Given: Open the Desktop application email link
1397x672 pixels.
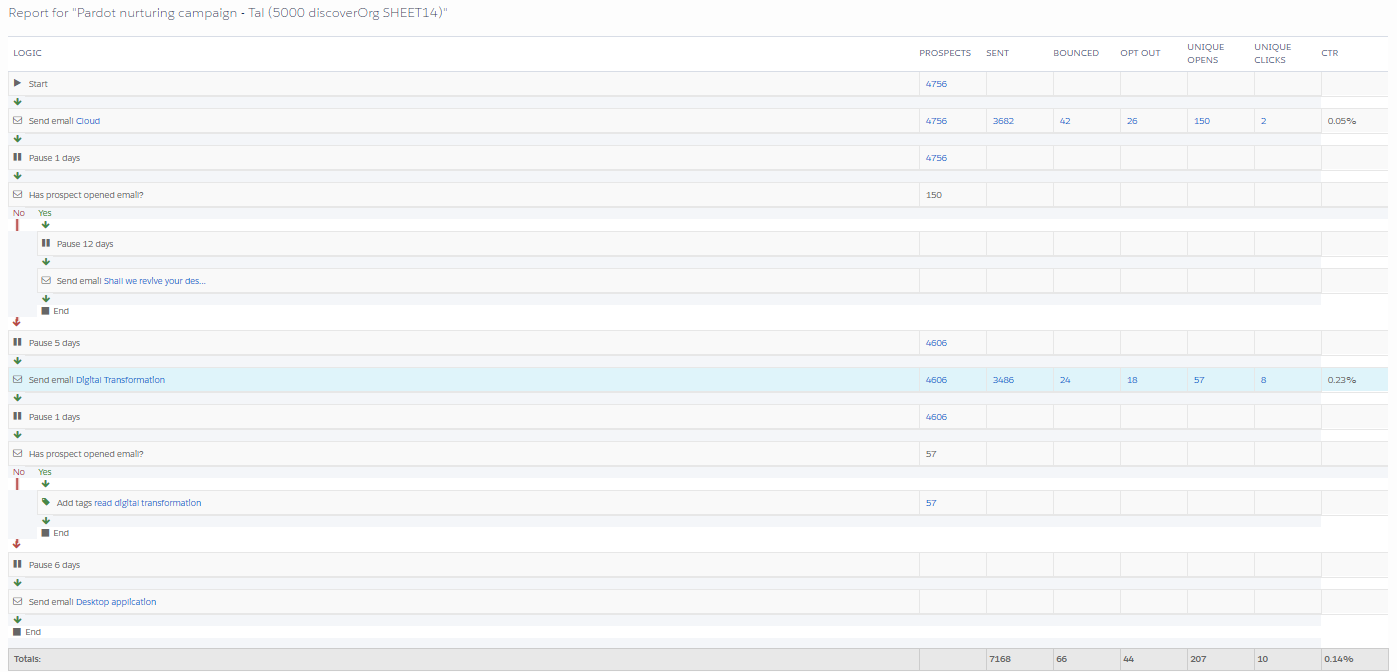Looking at the screenshot, I should [x=116, y=602].
